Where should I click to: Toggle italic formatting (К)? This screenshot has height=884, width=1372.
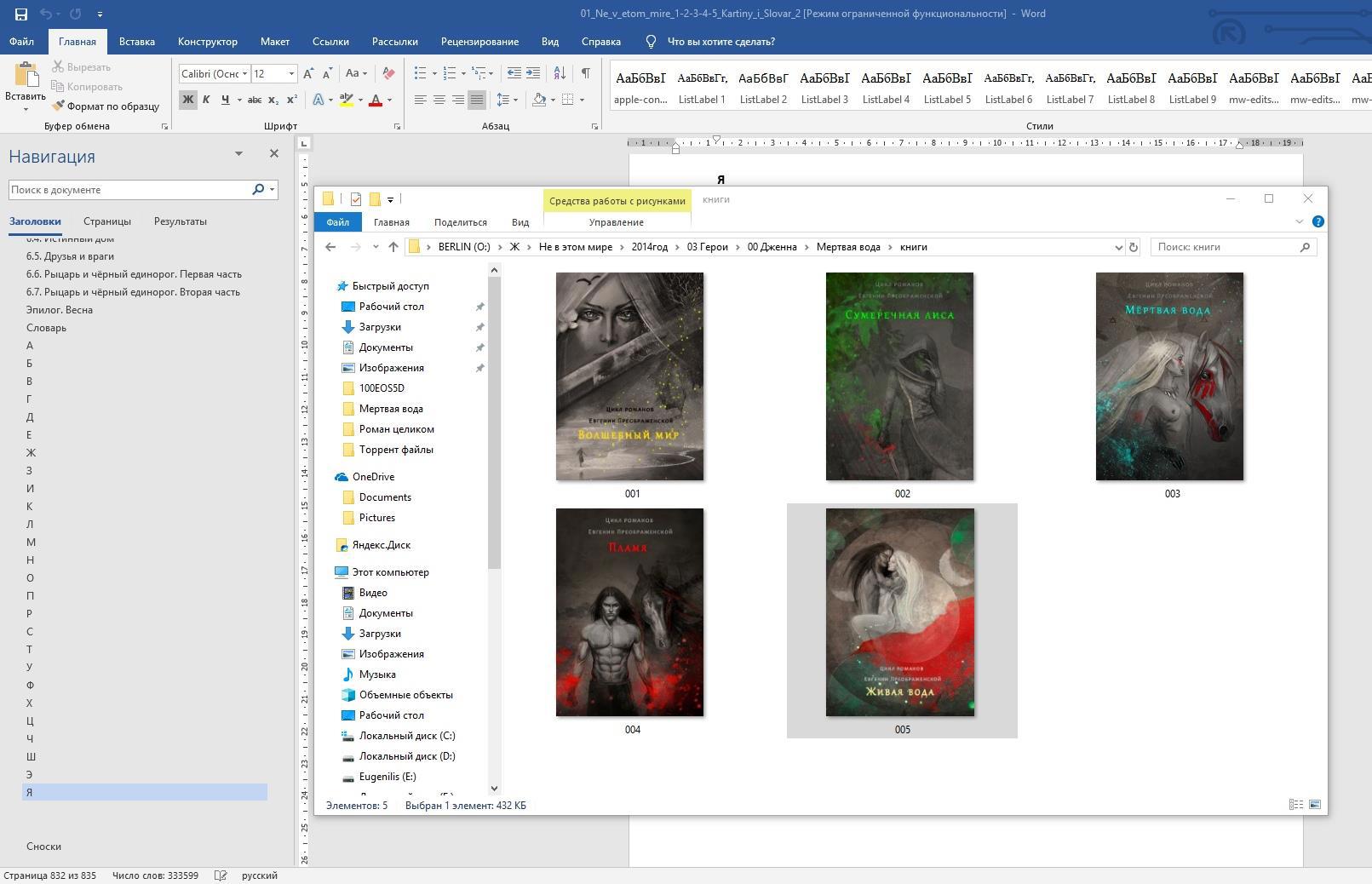coord(206,100)
